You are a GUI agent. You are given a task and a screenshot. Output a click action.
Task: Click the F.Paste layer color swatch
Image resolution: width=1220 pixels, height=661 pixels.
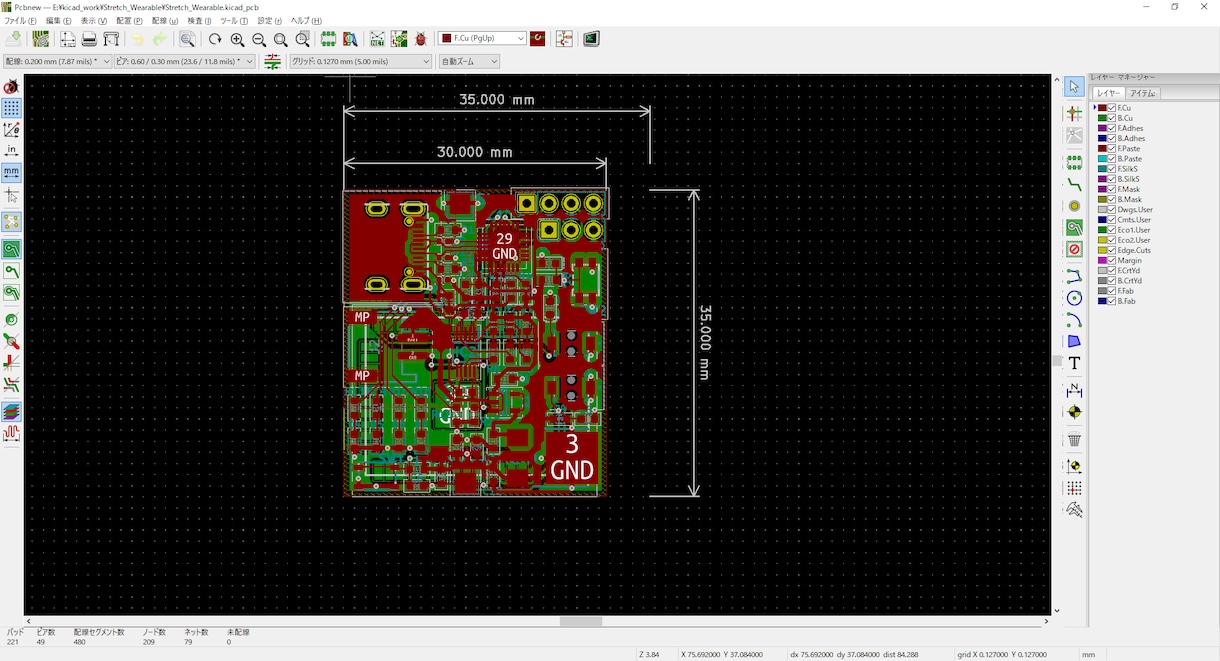pos(1102,149)
